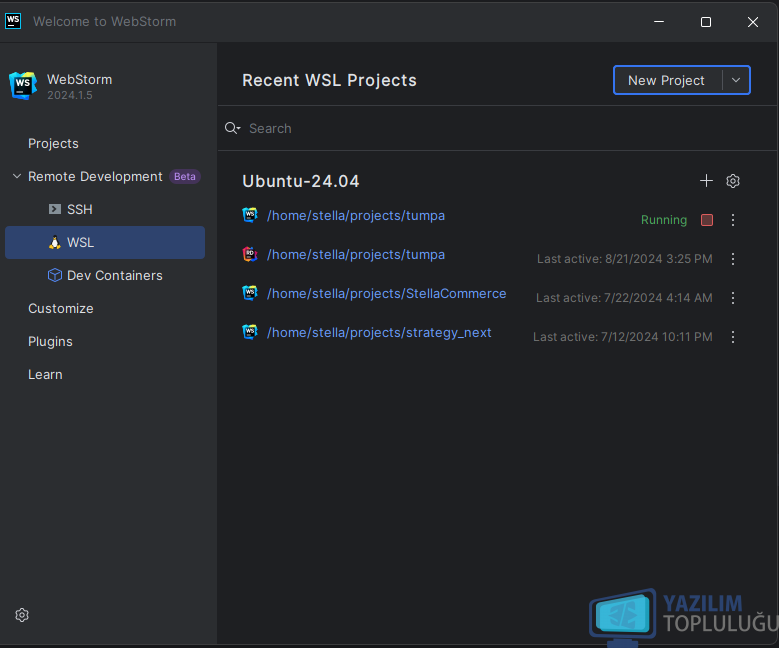Click WebStorm icon beside StellaCommerce
The width and height of the screenshot is (779, 648).
(x=250, y=293)
